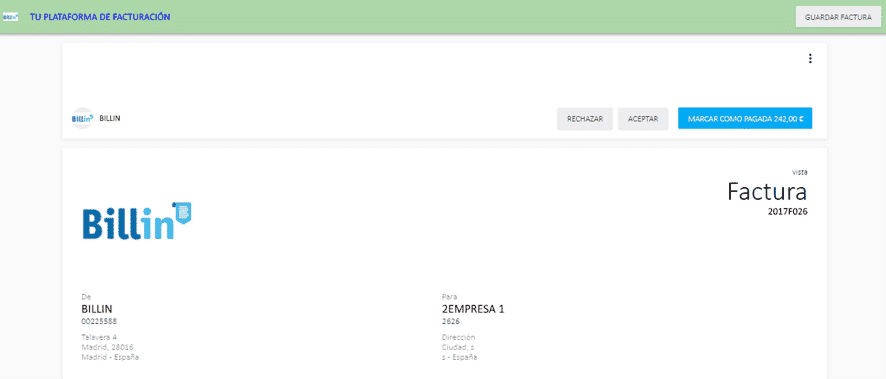886x379 pixels.
Task: Click the round Billin avatar icon
Action: point(82,119)
